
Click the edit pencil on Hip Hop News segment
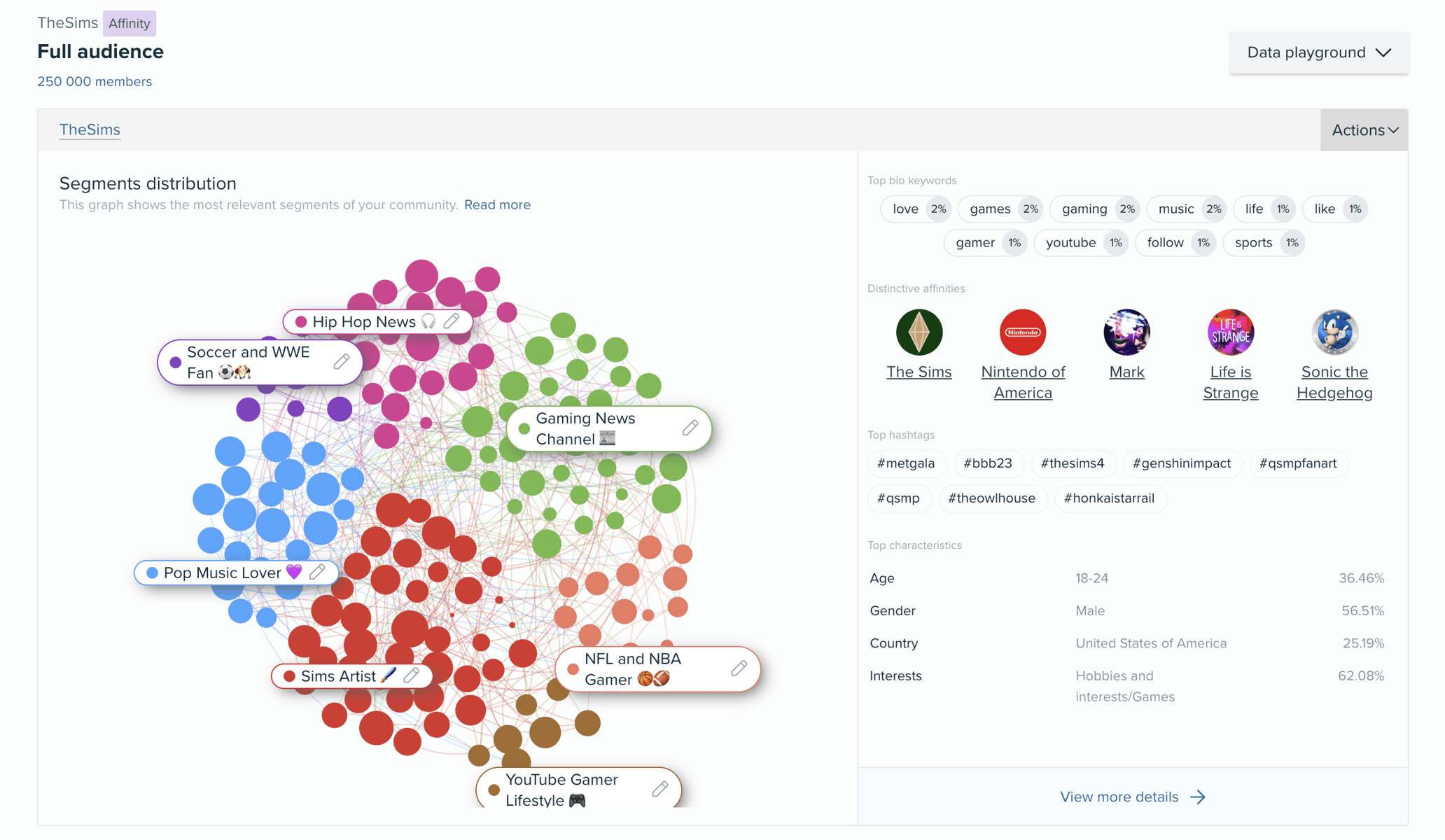pos(452,321)
